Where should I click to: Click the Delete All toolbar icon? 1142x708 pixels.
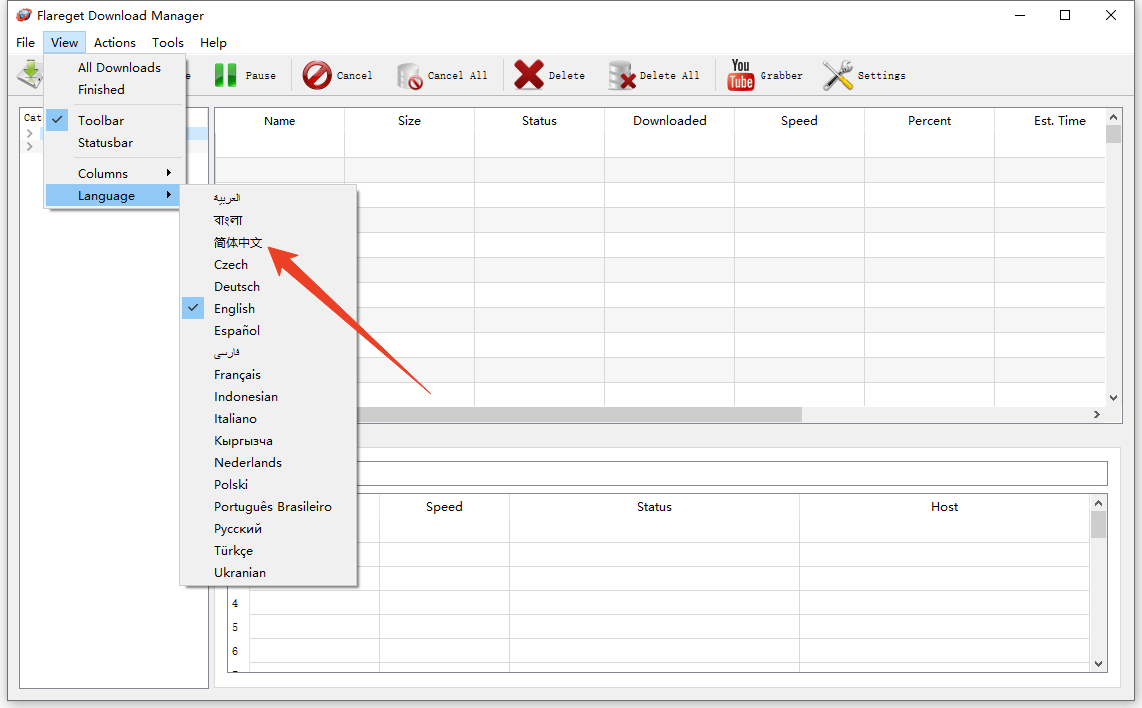[x=622, y=75]
